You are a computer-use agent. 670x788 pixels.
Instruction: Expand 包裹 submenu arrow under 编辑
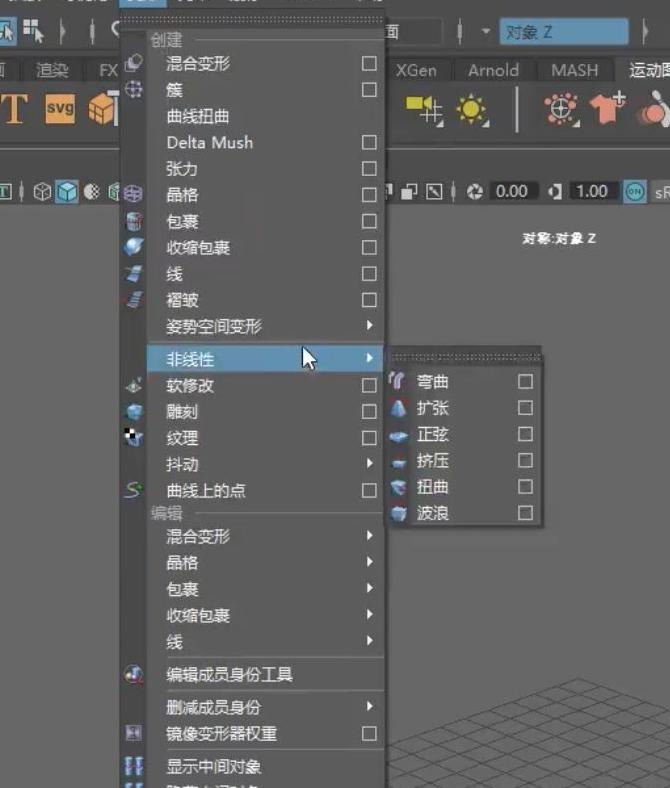tap(370, 588)
